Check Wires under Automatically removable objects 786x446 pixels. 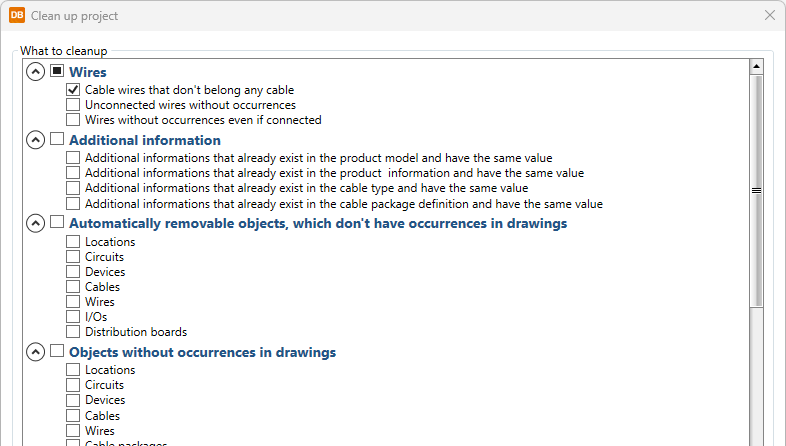73,302
